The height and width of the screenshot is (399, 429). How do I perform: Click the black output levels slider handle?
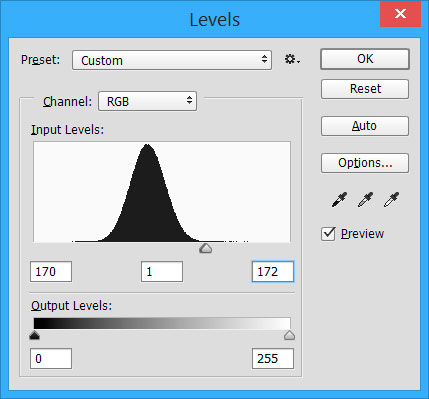pyautogui.click(x=34, y=335)
